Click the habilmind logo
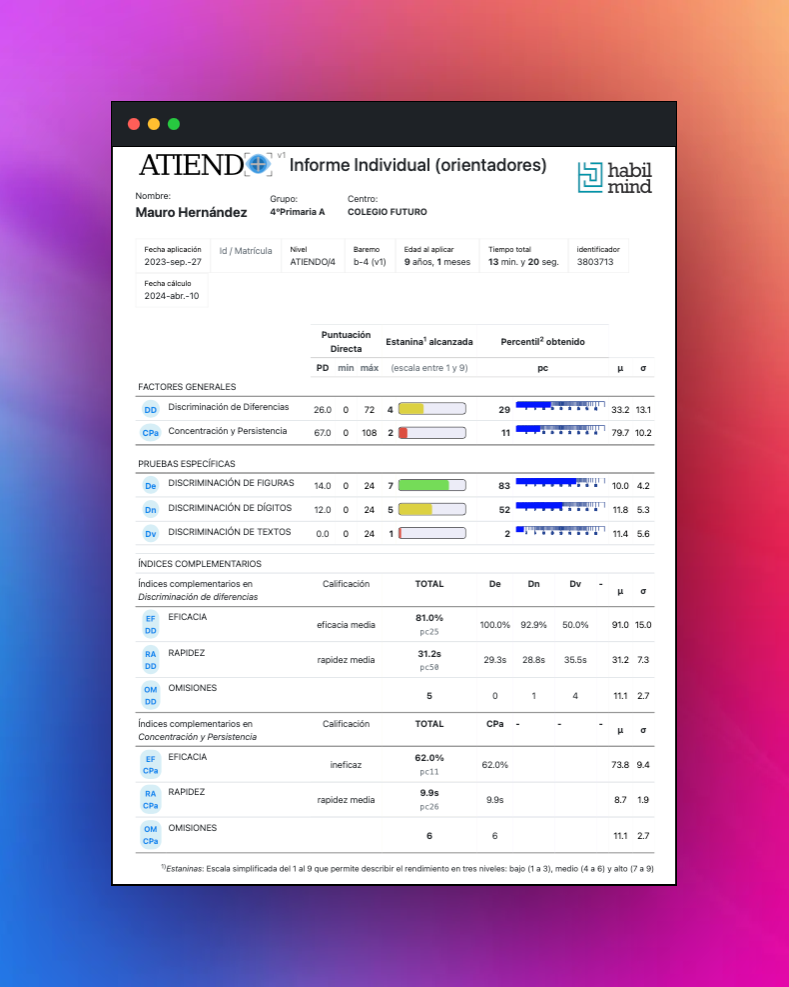Viewport: 789px width, 987px height. coord(615,177)
